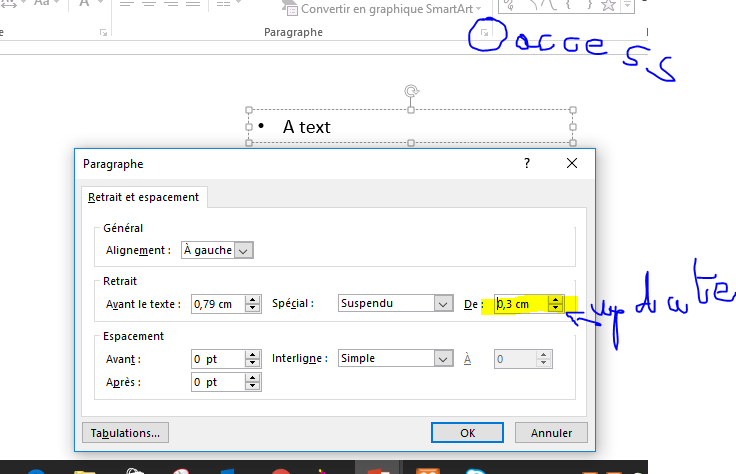736x474 pixels.
Task: Increase the Espacement Avant value
Action: [x=253, y=355]
